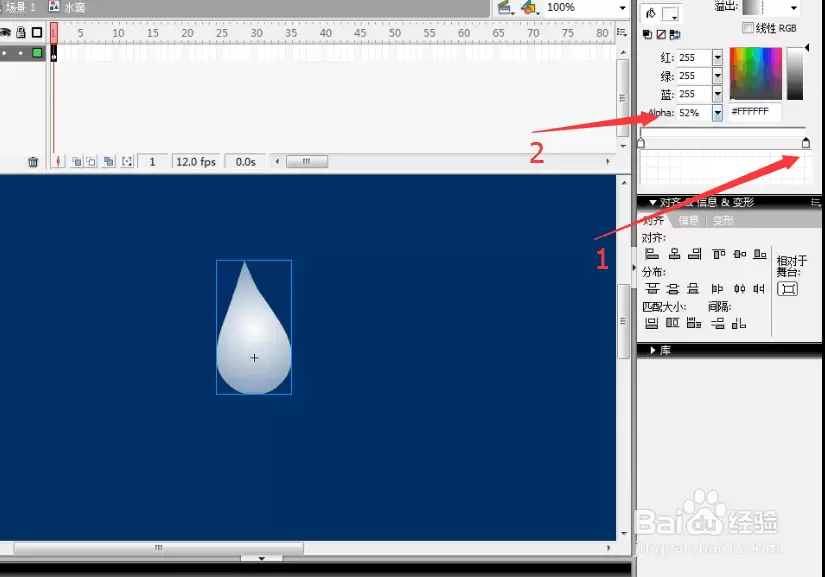Click distribute right edge icon
The height and width of the screenshot is (577, 825).
[x=758, y=288]
